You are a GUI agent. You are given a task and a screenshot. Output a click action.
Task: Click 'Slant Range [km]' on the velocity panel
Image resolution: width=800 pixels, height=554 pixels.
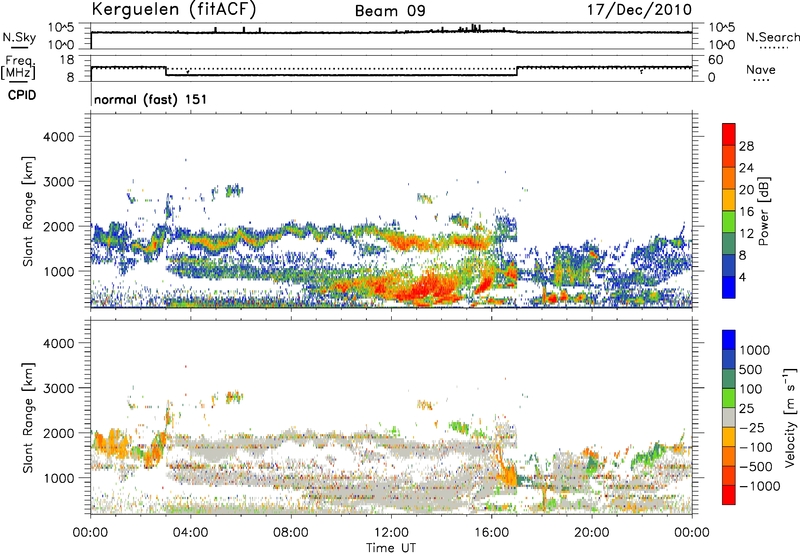(x=28, y=417)
